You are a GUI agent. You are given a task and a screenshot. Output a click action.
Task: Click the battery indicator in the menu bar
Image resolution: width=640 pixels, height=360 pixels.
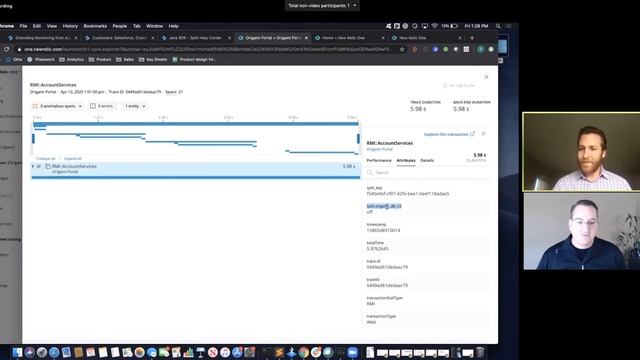(450, 26)
